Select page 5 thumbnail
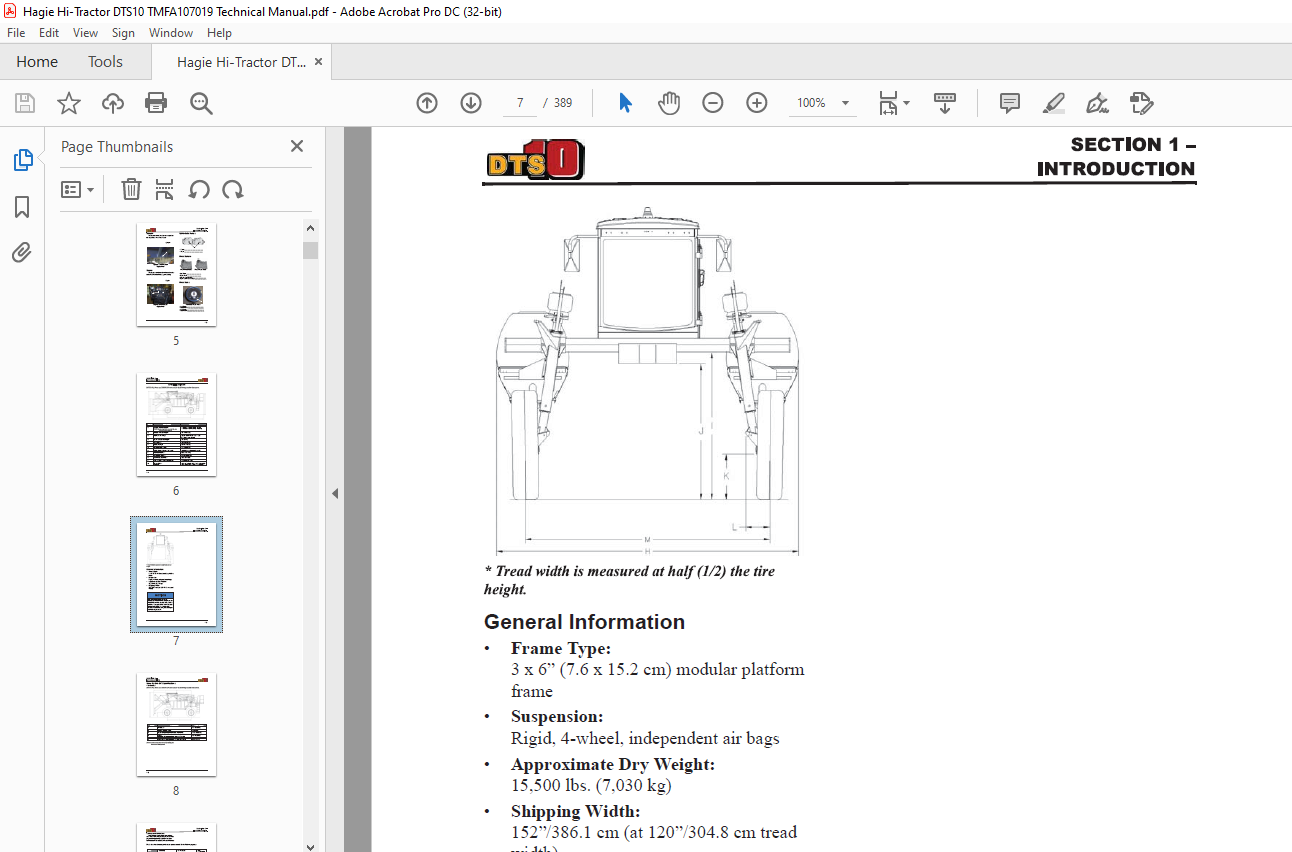 click(176, 274)
